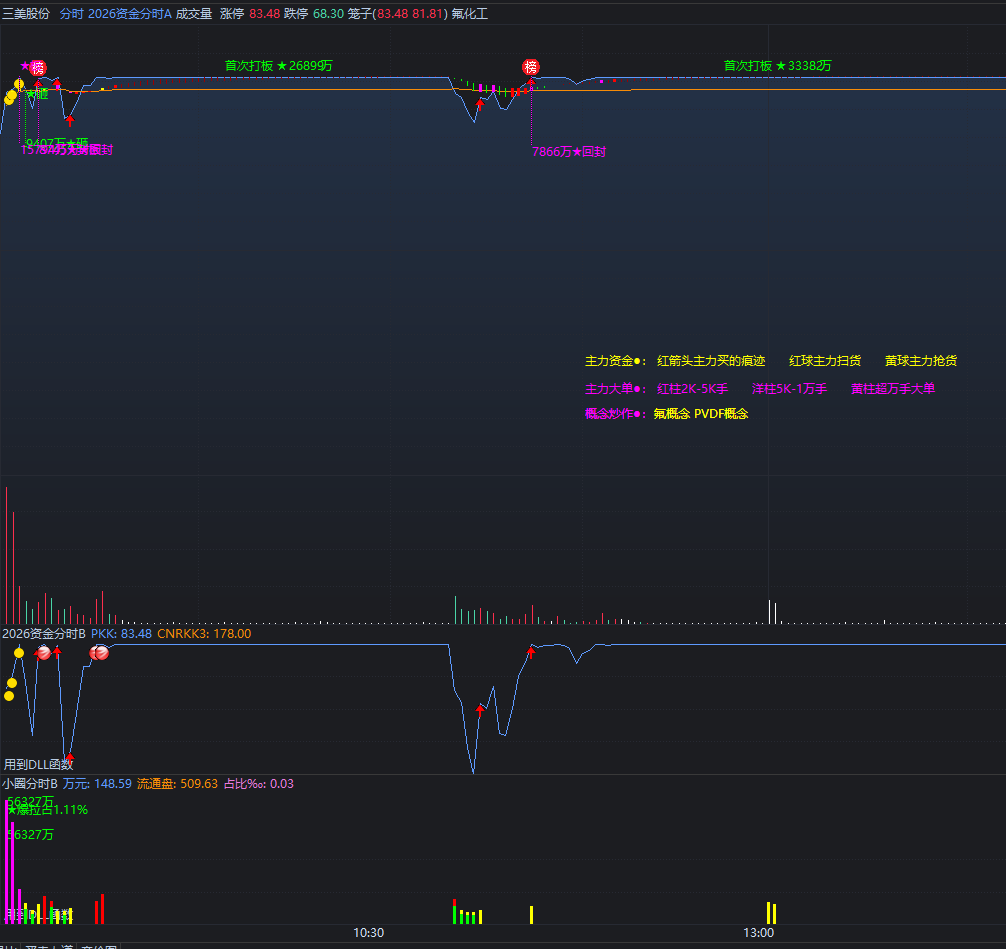Screen dimensions: 1006x949
Task: Select the 分时 label in header
Action: click(x=72, y=13)
